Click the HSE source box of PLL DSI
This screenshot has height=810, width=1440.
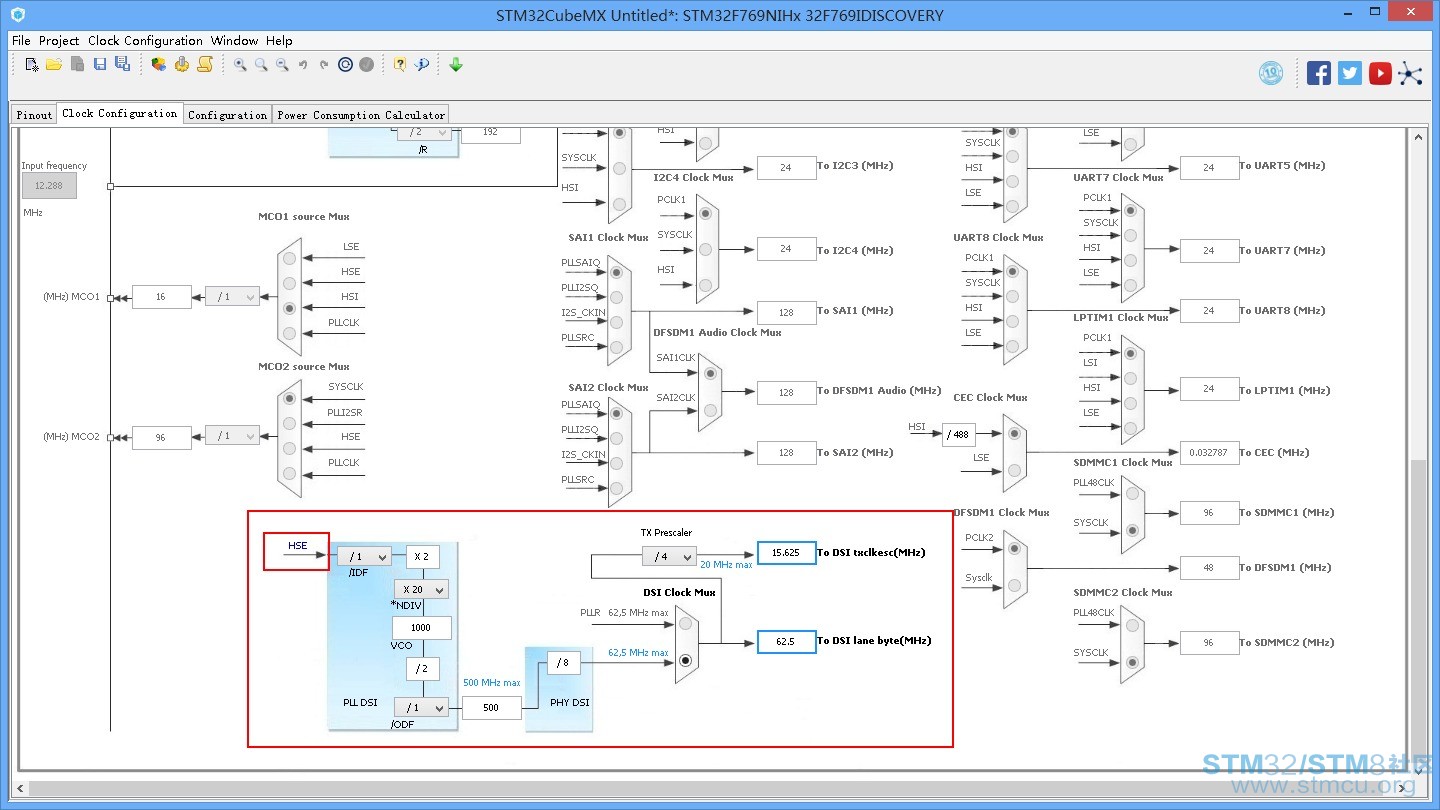[x=297, y=551]
